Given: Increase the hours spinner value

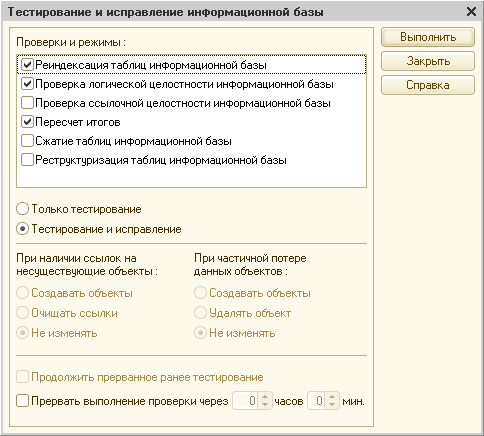Looking at the screenshot, I should [x=265, y=397].
